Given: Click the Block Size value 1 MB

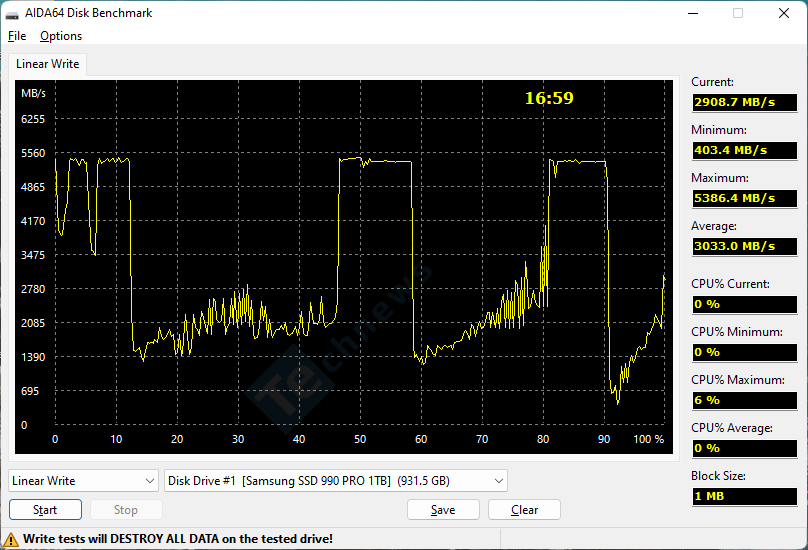Looking at the screenshot, I should (745, 496).
